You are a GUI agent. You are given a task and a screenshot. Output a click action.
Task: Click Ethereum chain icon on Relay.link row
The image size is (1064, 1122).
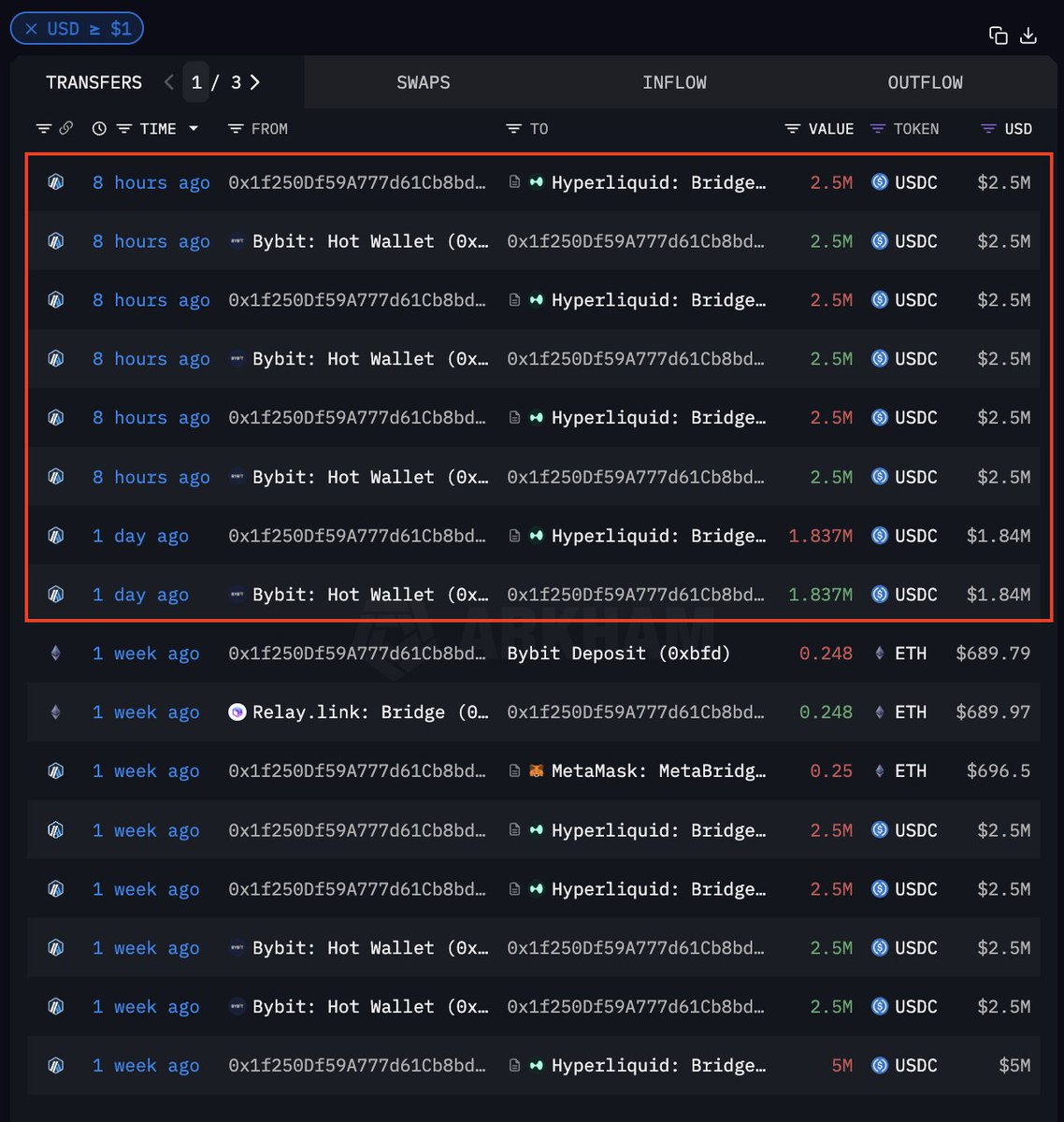pyautogui.click(x=56, y=712)
